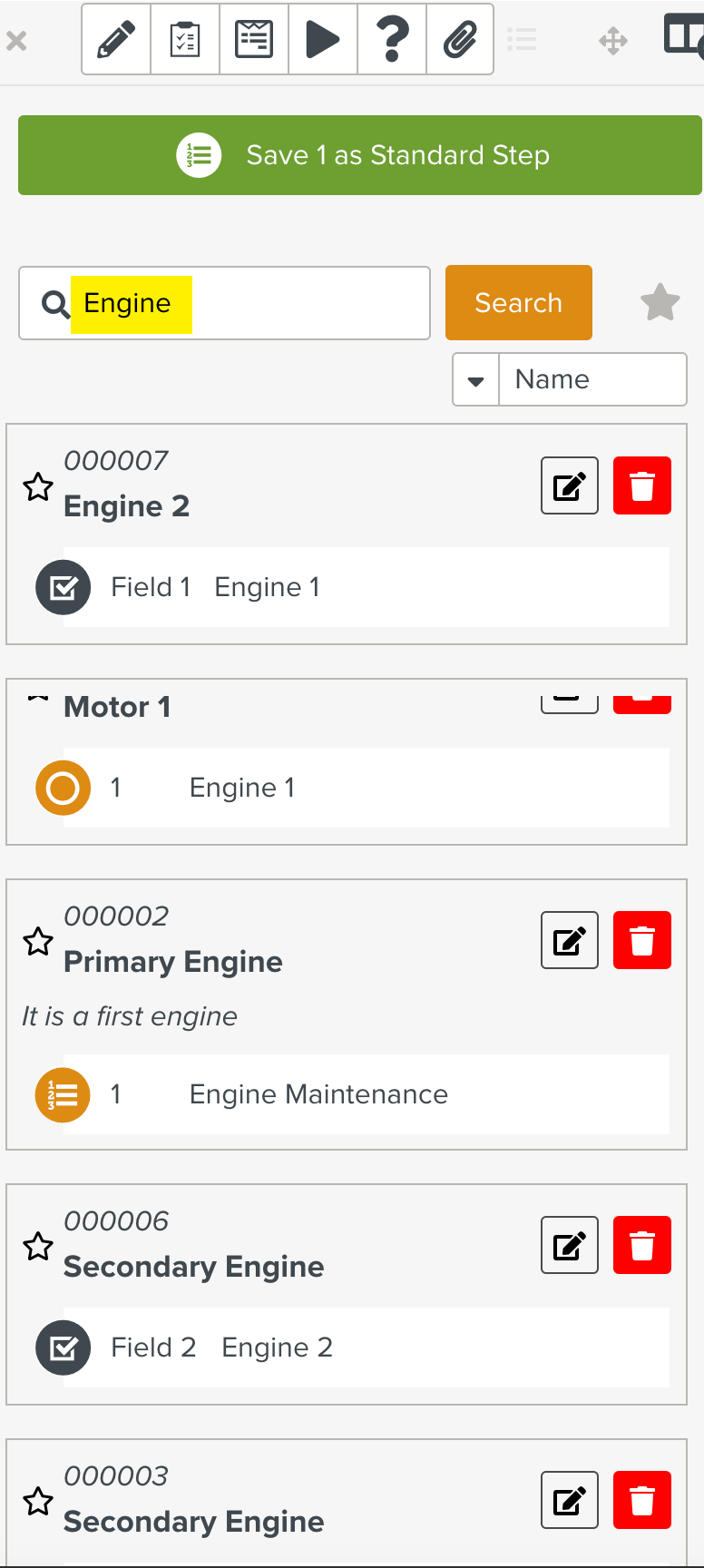The width and height of the screenshot is (704, 1568).
Task: Open help via the question mark icon
Action: point(391,39)
